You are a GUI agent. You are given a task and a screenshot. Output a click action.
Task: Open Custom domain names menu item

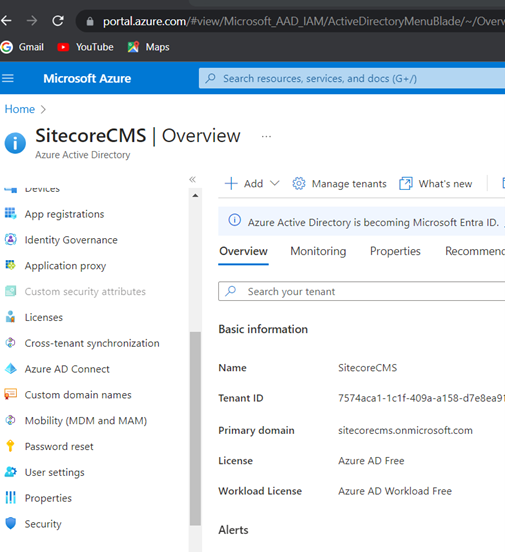point(78,395)
